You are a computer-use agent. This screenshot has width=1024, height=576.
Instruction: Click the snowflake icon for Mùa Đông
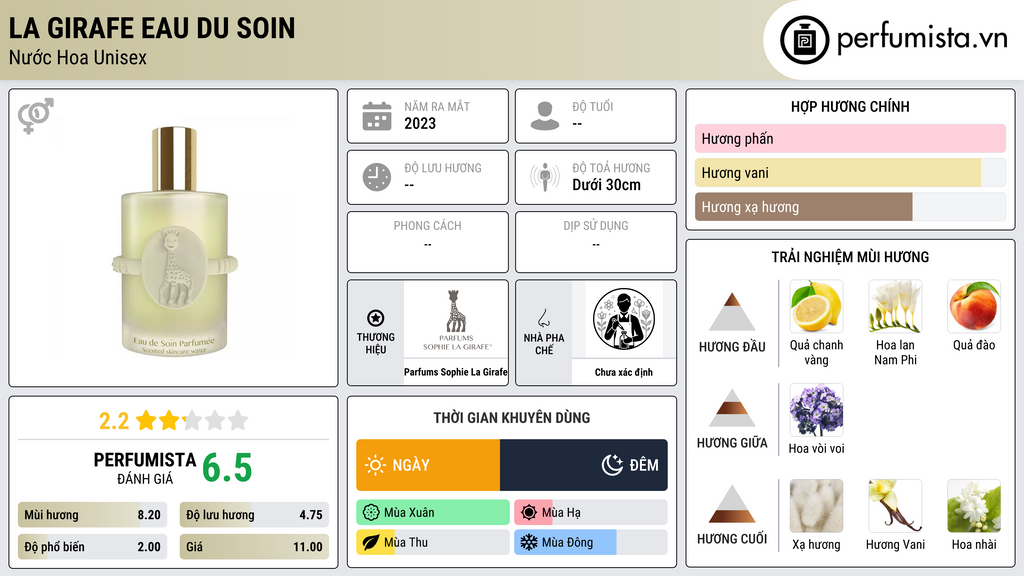tap(529, 542)
